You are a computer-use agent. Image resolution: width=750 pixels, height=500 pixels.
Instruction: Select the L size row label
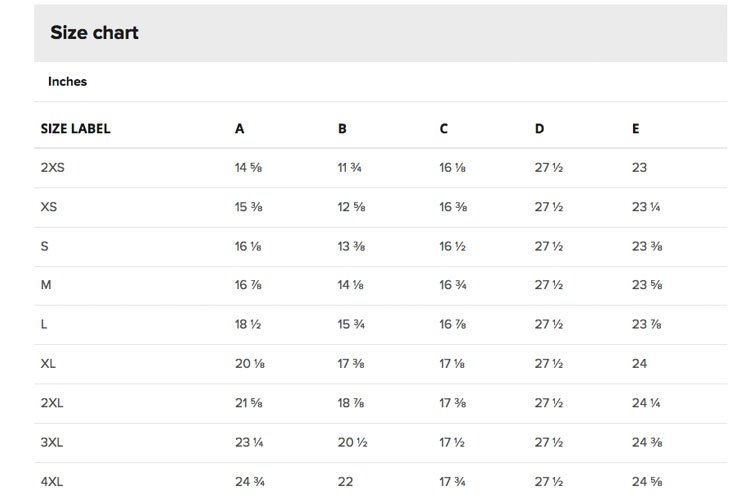tap(44, 324)
